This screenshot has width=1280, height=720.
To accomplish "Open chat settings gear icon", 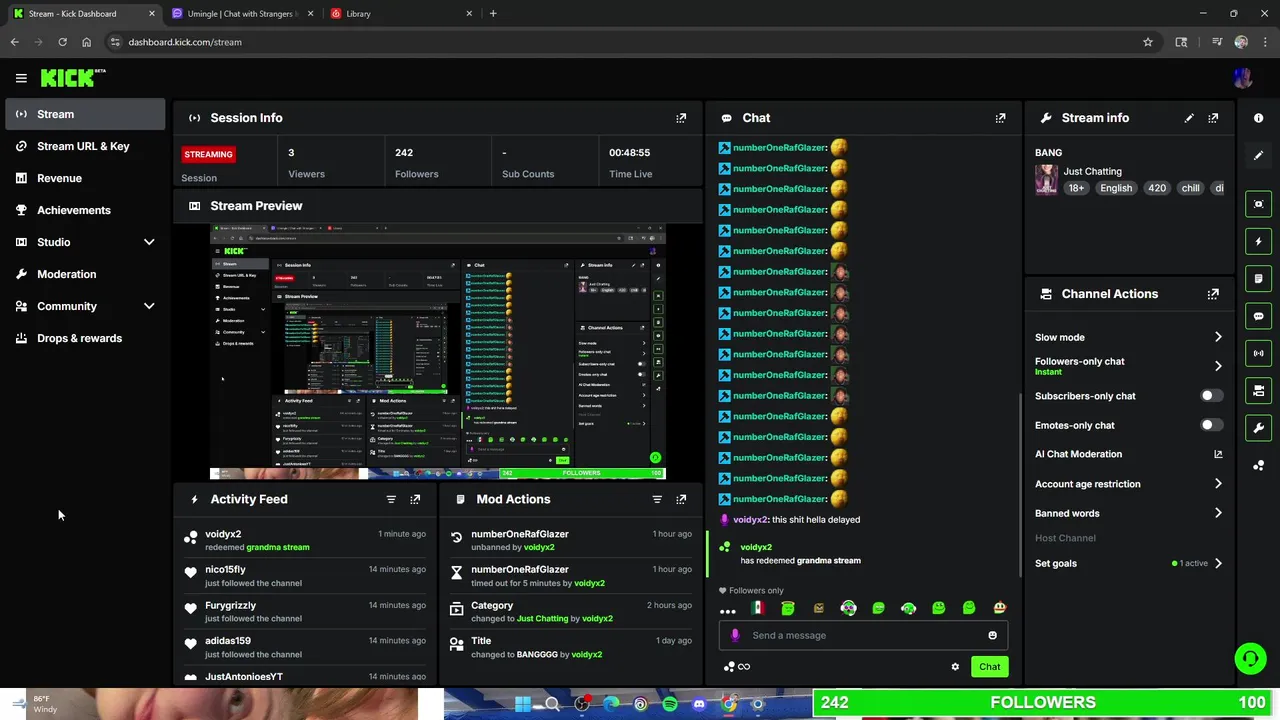I will (x=955, y=667).
